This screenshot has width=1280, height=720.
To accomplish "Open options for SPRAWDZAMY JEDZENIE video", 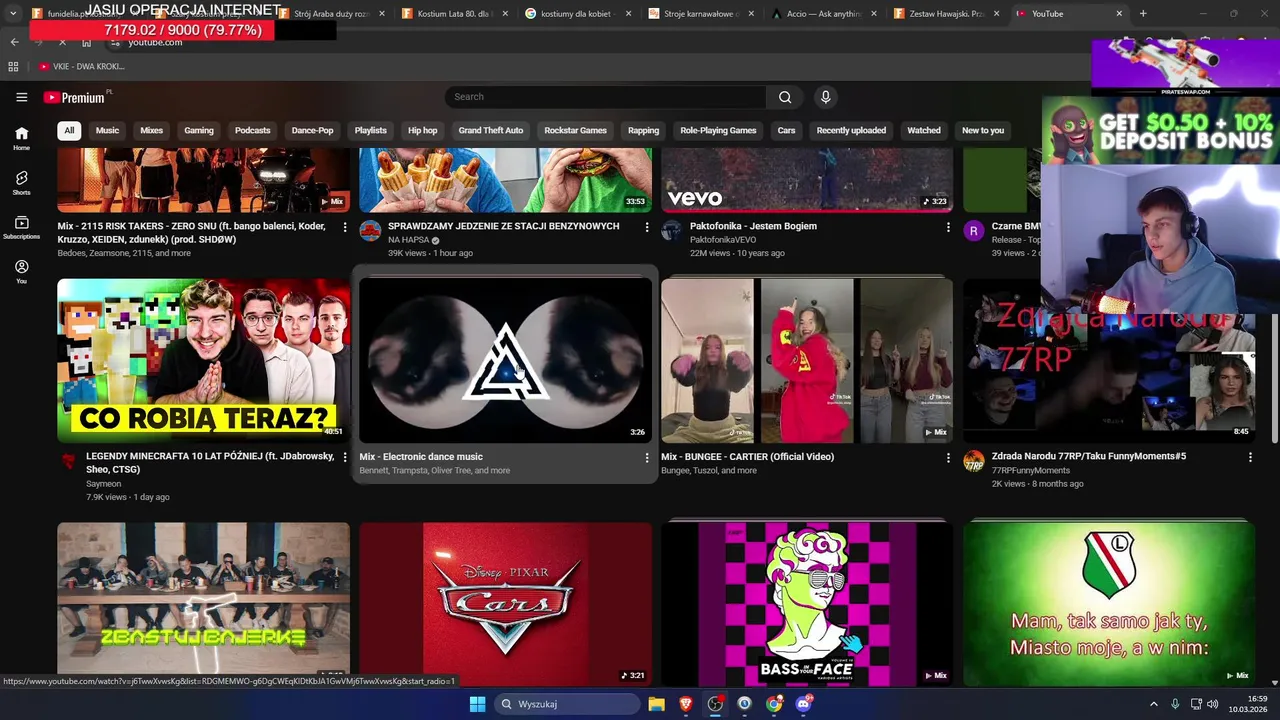I will pyautogui.click(x=647, y=227).
